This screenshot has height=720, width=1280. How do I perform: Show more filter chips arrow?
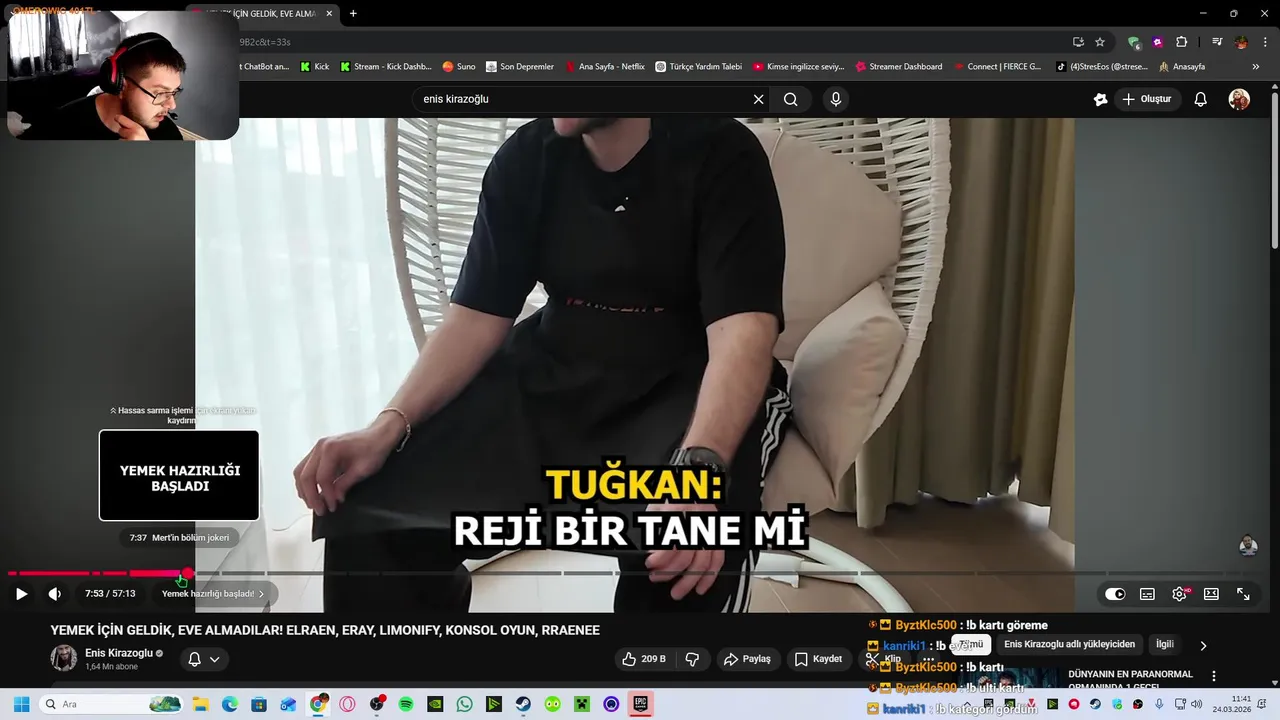click(x=1203, y=645)
